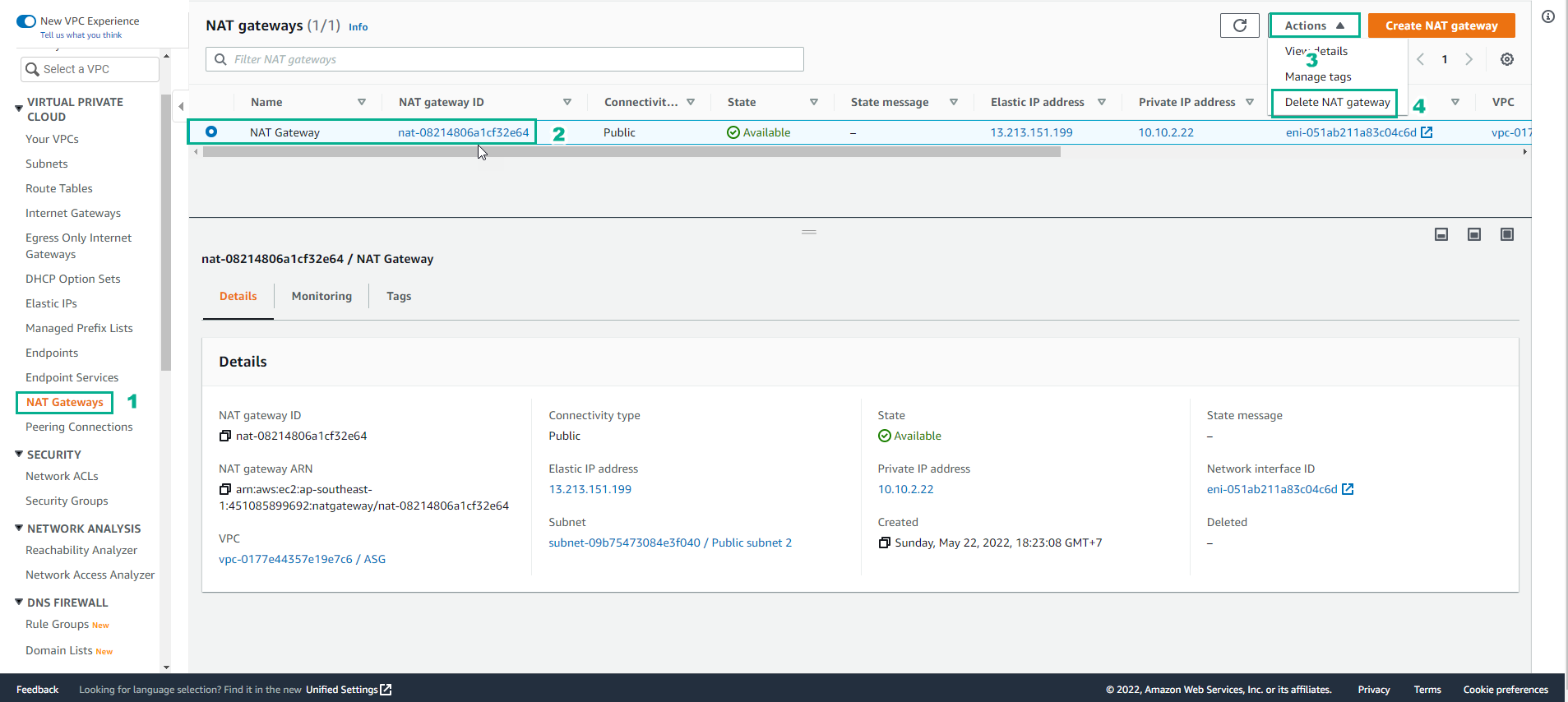Open the Actions dropdown button
The image size is (1568, 702).
[1314, 25]
